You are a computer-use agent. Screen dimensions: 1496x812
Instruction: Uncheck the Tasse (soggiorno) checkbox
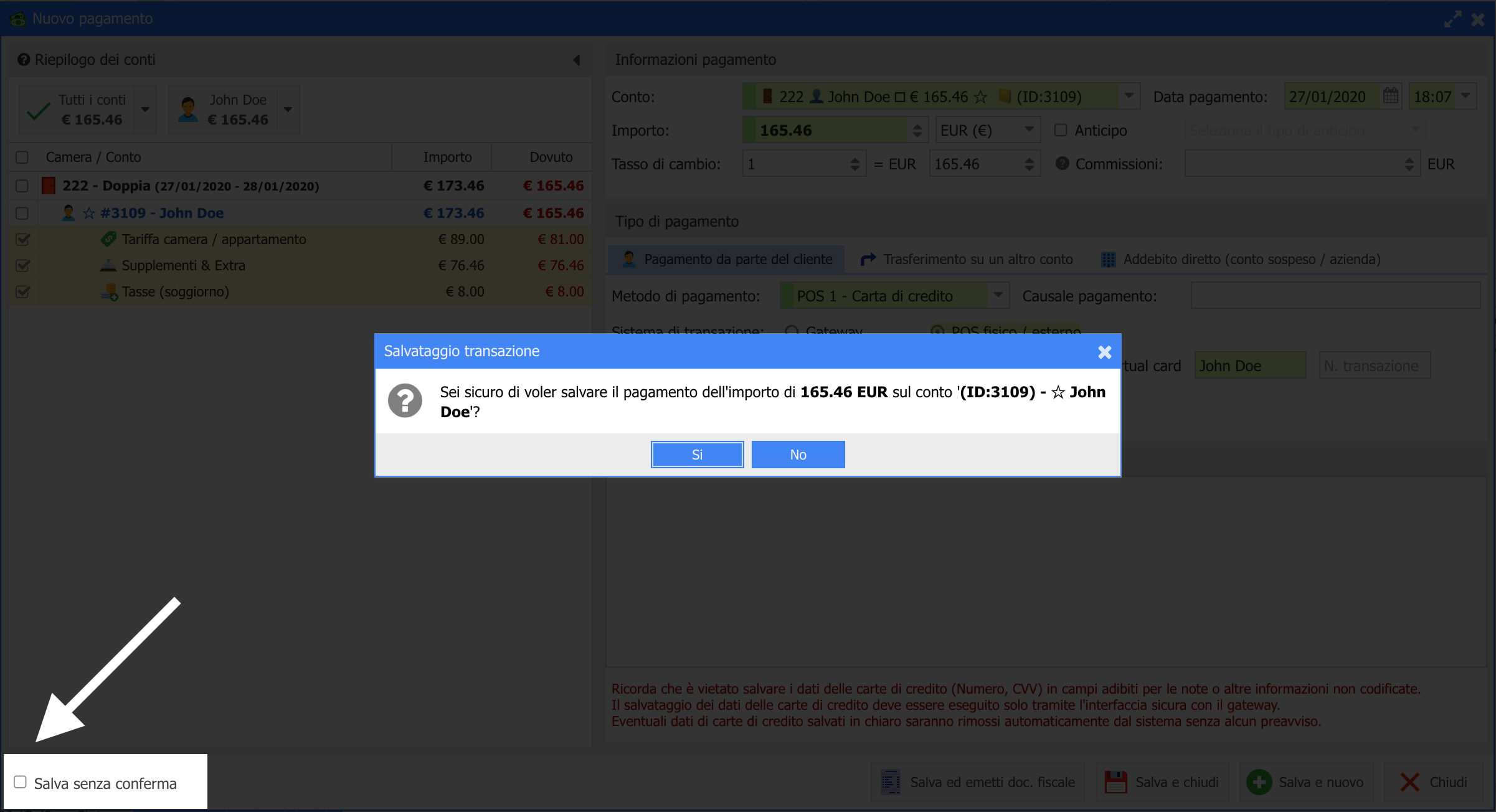22,291
